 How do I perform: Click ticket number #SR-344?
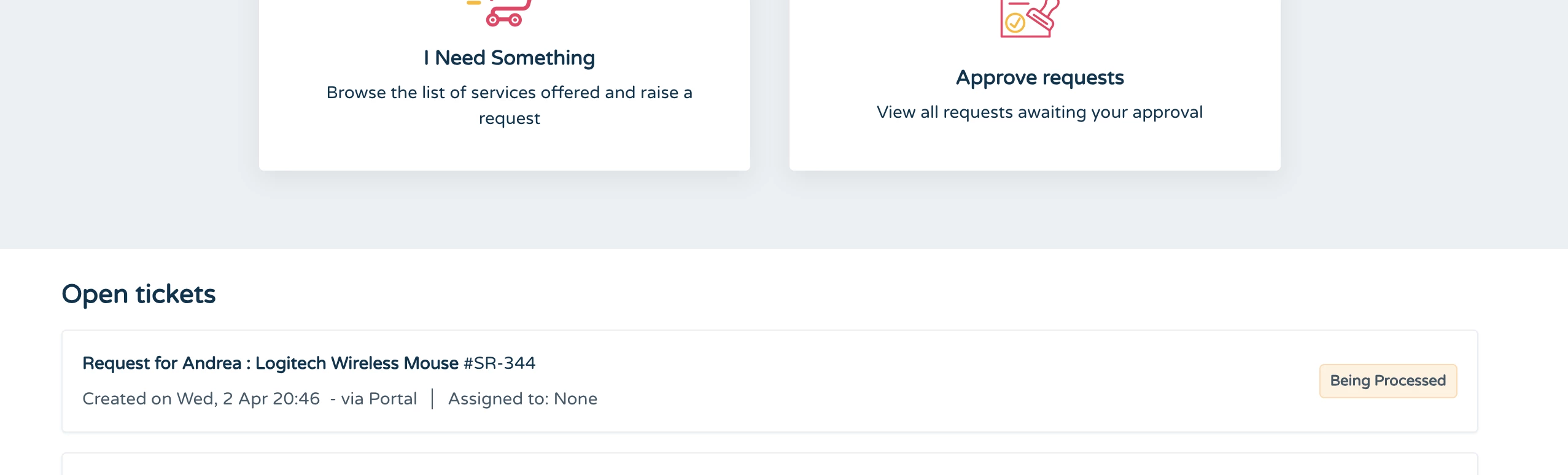pyautogui.click(x=499, y=363)
